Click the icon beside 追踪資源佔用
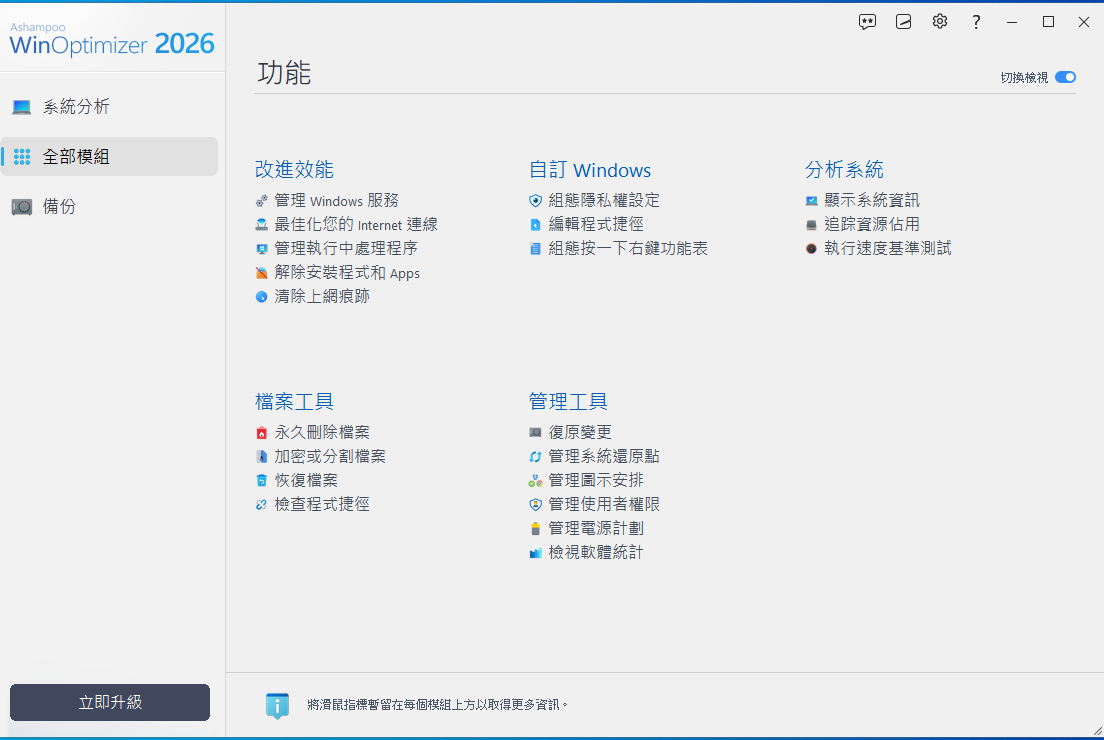This screenshot has height=740, width=1104. pos(811,225)
